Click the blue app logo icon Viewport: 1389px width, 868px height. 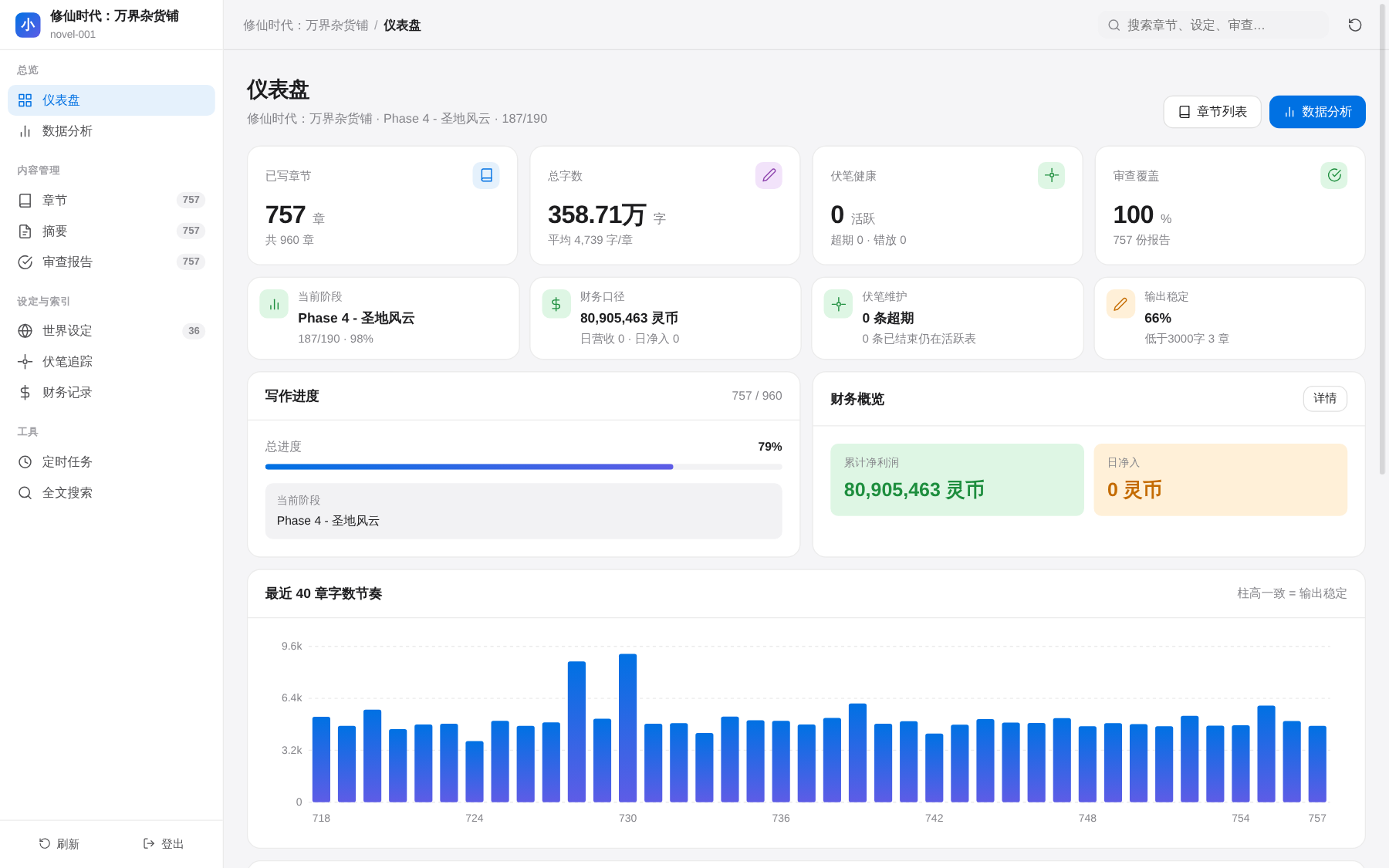pos(28,25)
